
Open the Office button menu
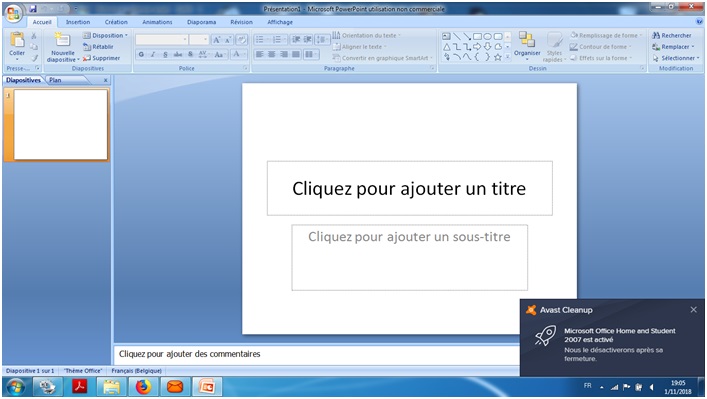point(13,13)
